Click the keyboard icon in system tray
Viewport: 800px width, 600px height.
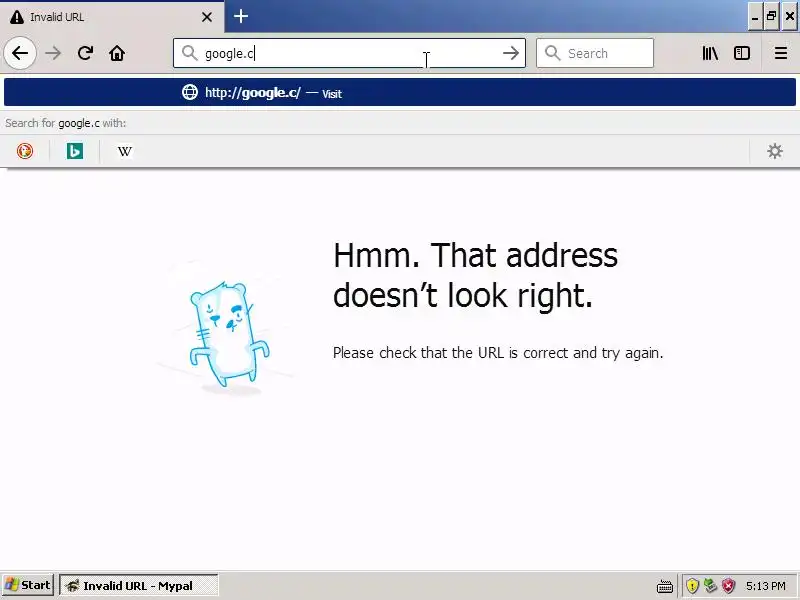click(x=665, y=586)
